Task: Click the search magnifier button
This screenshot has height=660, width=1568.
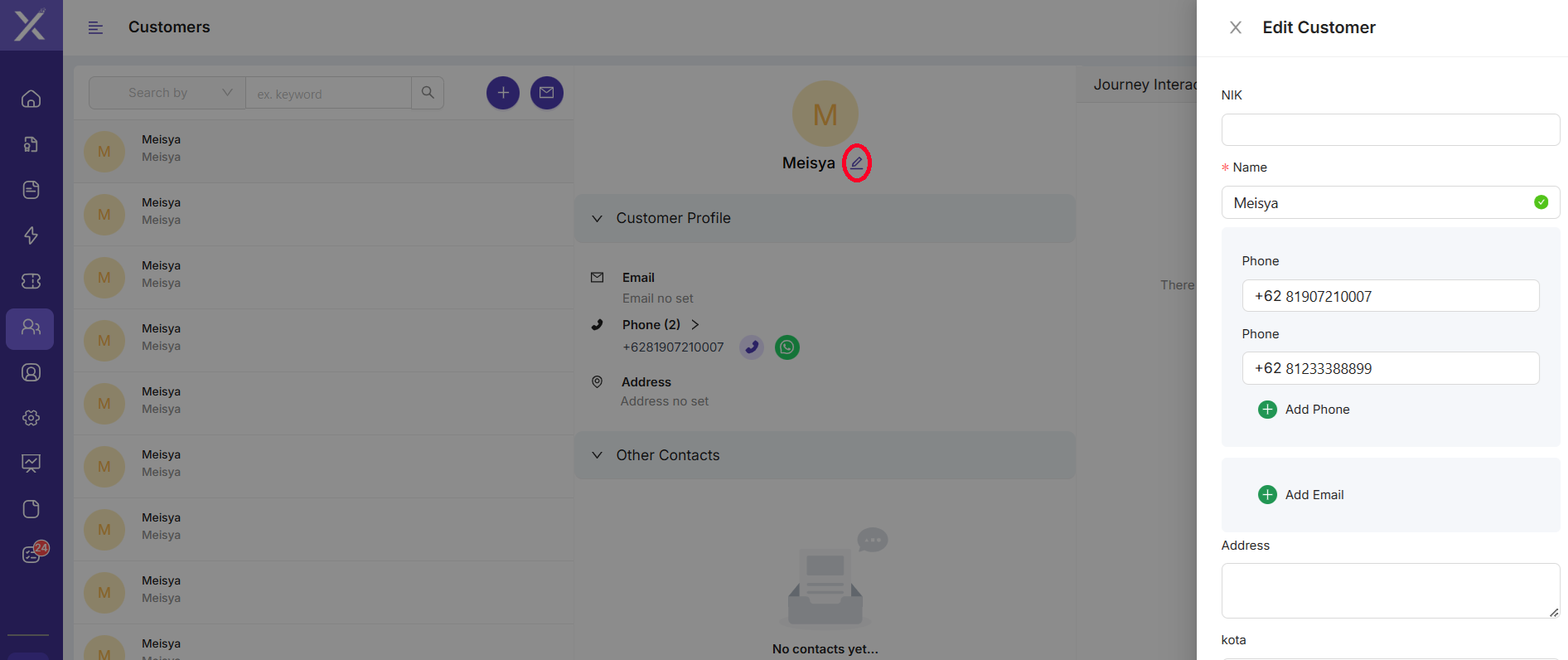Action: point(428,93)
